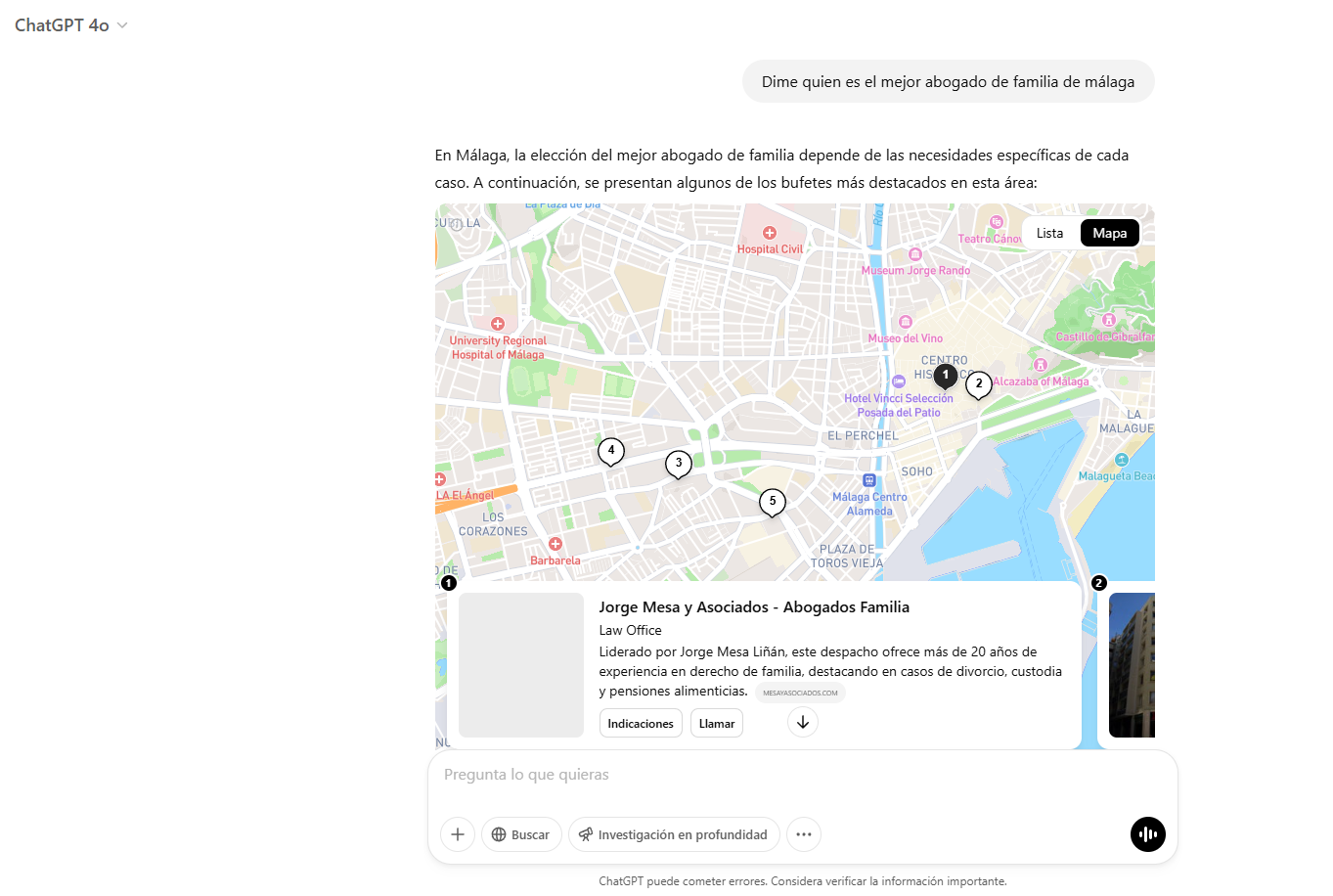The width and height of the screenshot is (1333, 896).
Task: Click the Jorge Mesa listing thumbnail placeholder
Action: 521,665
